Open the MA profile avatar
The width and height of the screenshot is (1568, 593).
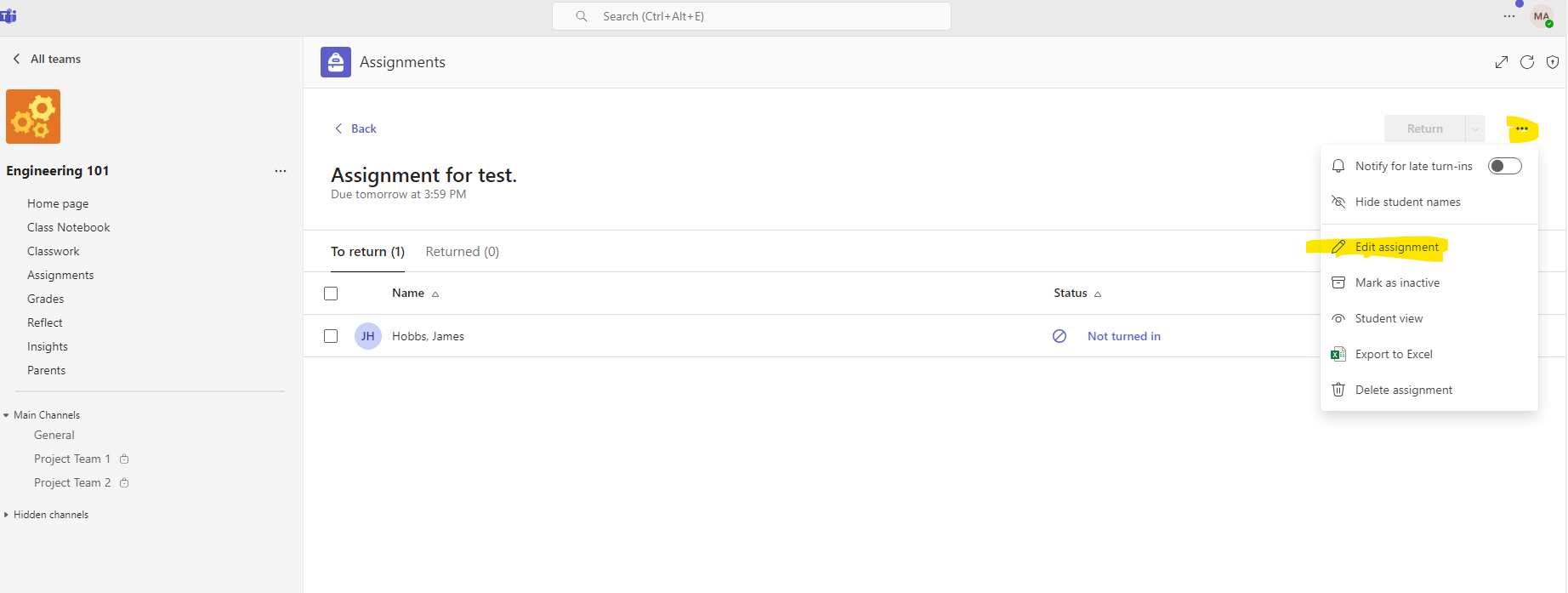(x=1542, y=16)
